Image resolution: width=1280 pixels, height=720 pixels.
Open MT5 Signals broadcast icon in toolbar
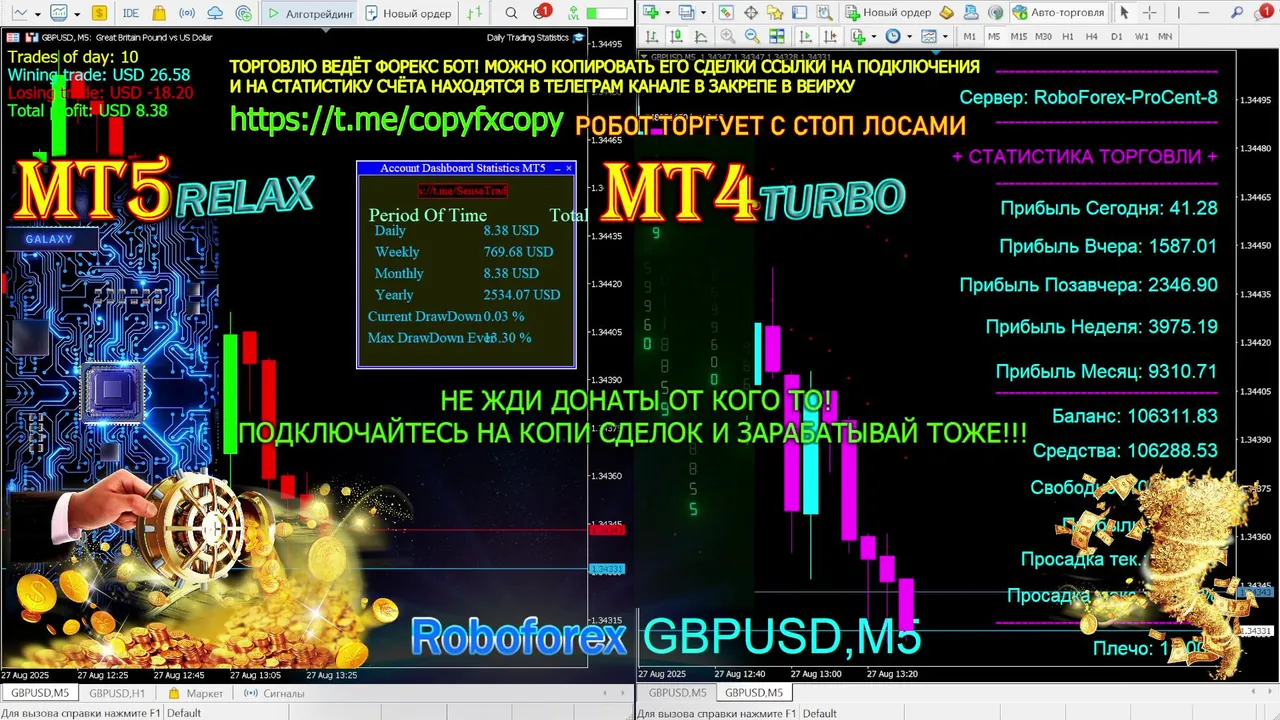coord(186,13)
